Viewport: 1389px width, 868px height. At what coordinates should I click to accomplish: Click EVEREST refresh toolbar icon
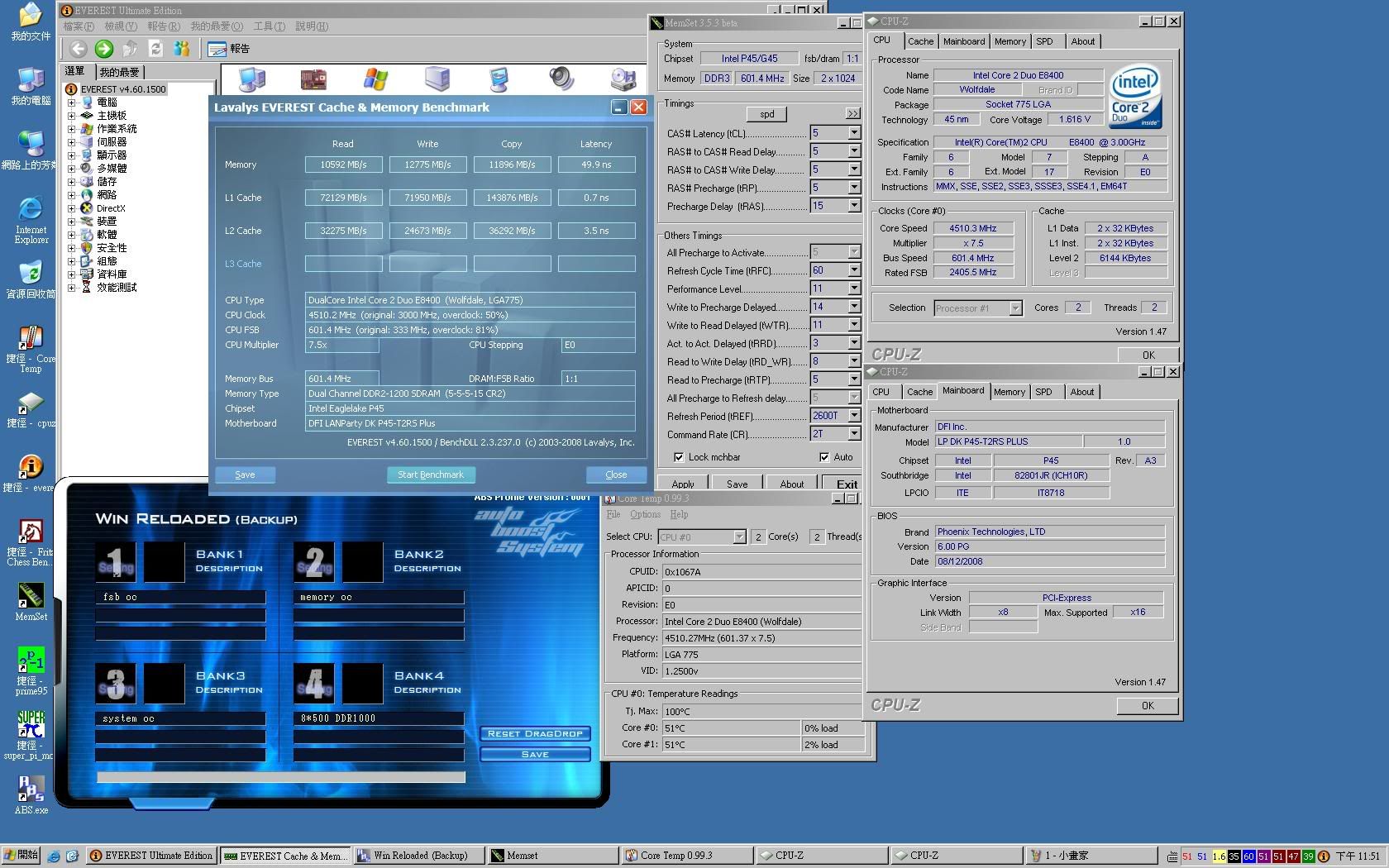pyautogui.click(x=155, y=49)
